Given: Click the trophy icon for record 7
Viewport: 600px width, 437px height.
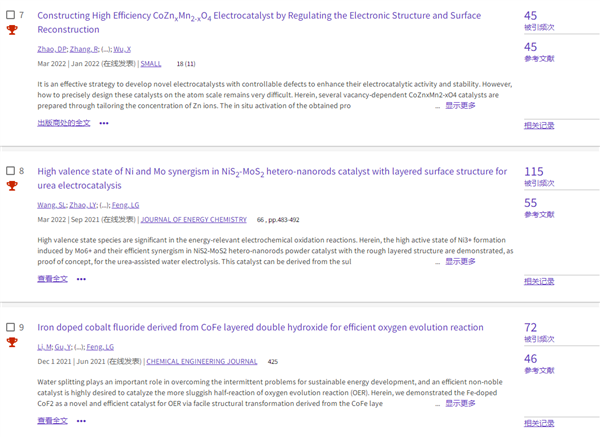Looking at the screenshot, I should [12, 30].
